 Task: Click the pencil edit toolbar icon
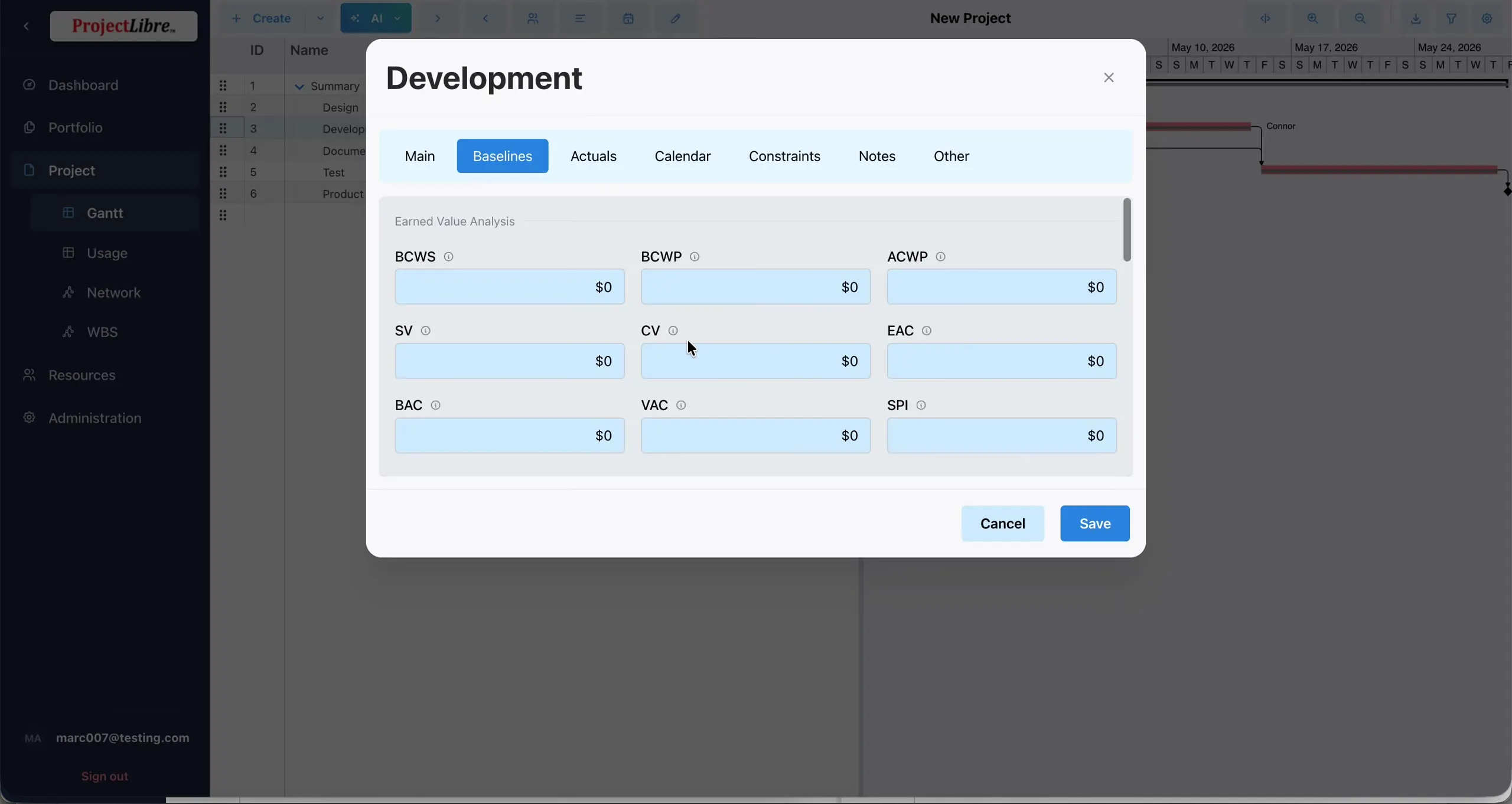pos(676,18)
